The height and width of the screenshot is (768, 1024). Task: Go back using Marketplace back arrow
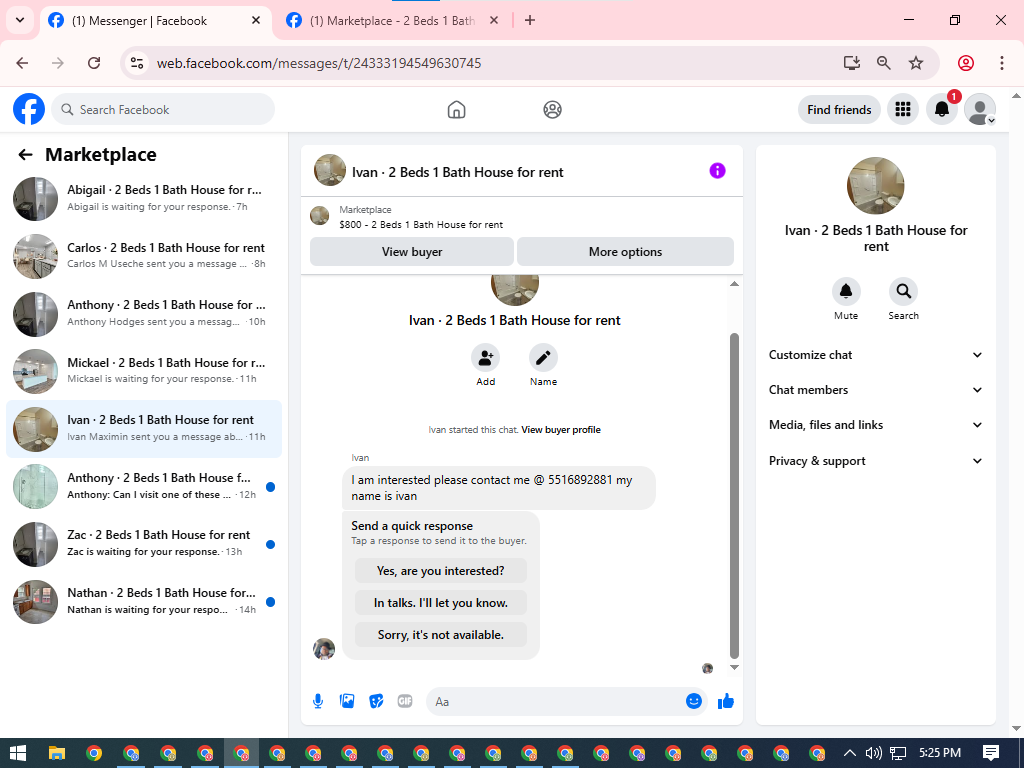coord(25,155)
